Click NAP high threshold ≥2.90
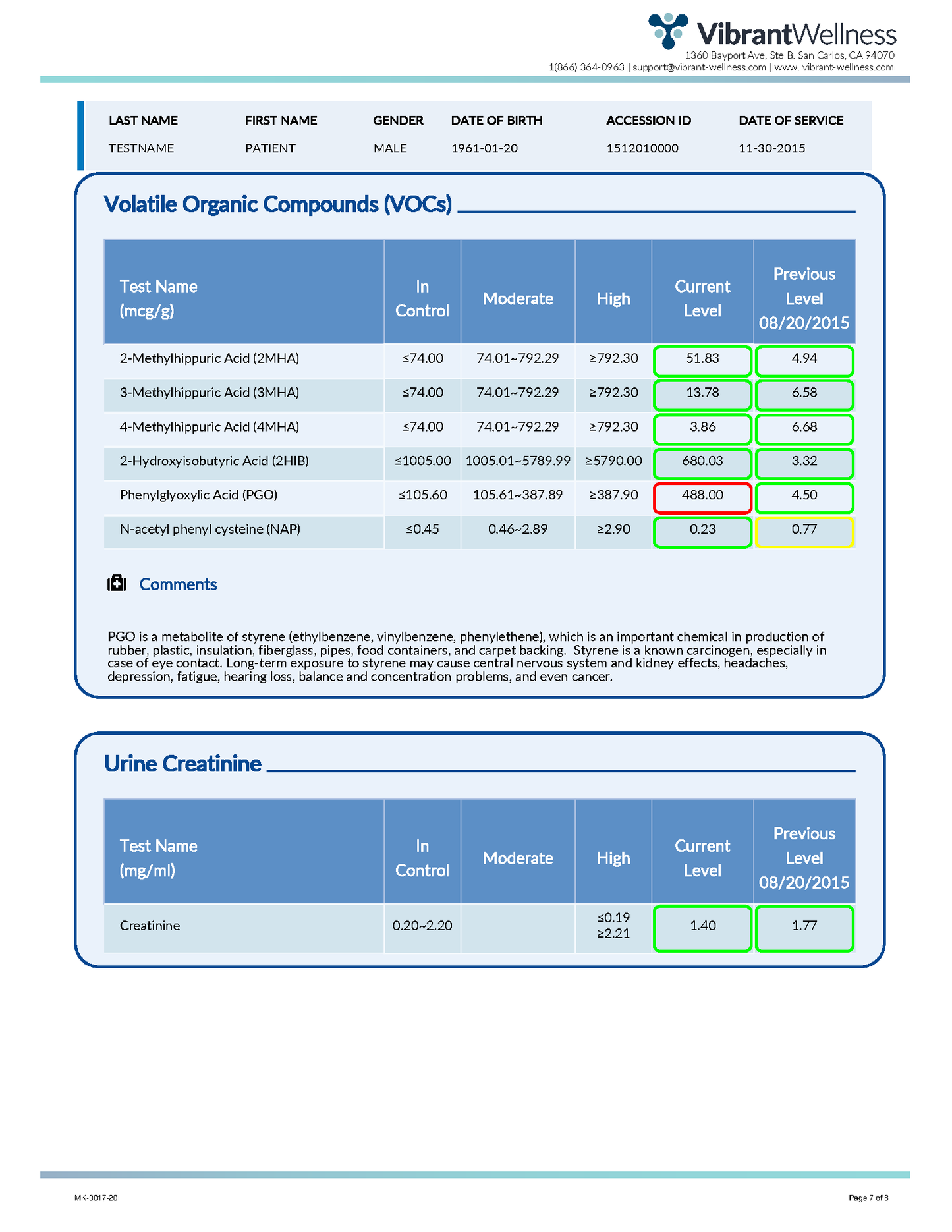Screen dimensions: 952x1232 [613, 529]
